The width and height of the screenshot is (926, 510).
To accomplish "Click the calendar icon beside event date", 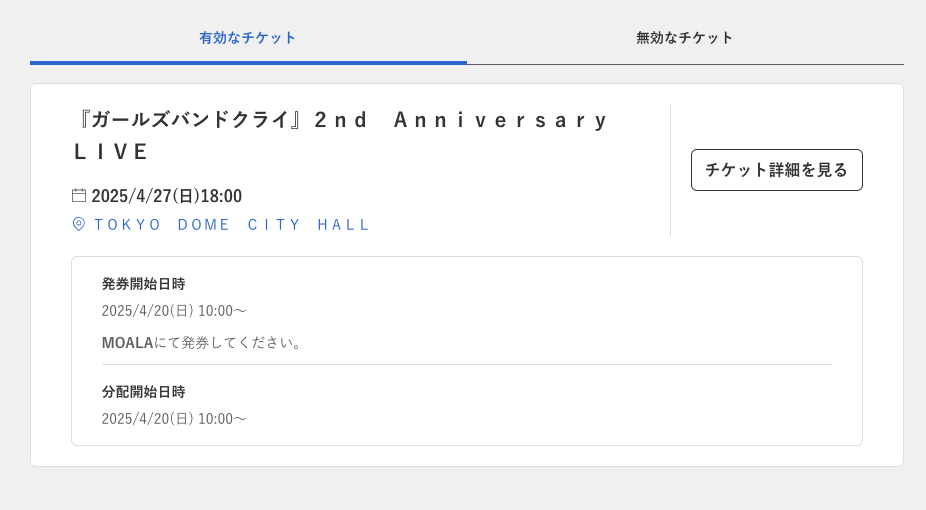I will pos(79,195).
